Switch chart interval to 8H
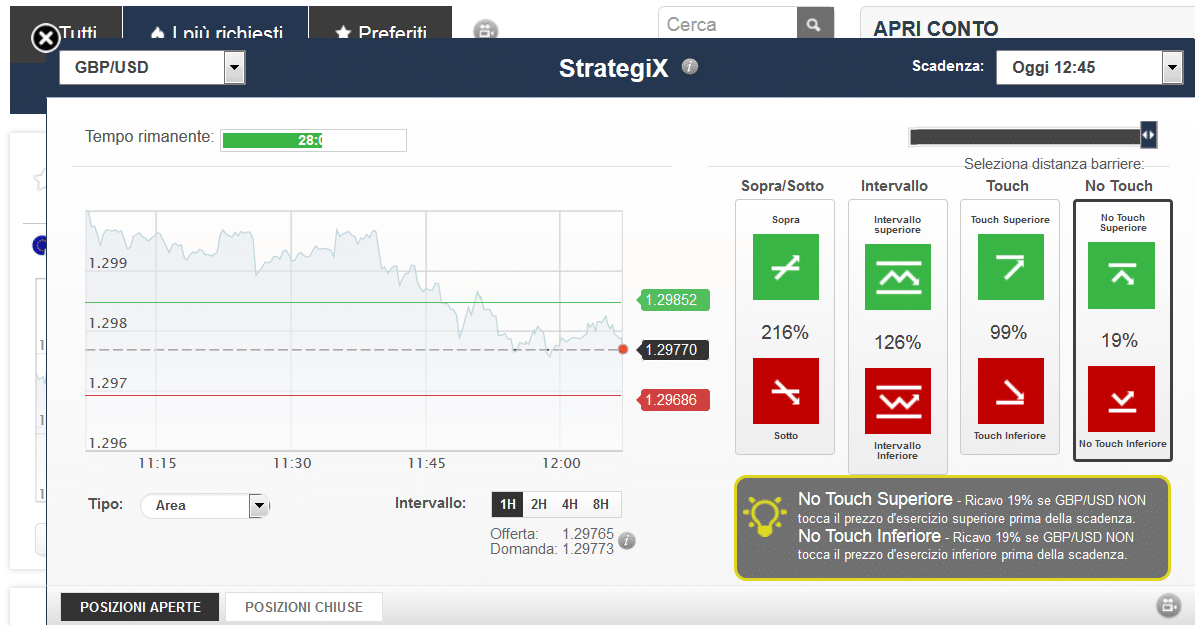Viewport: 1195px width, 625px height. tap(601, 504)
